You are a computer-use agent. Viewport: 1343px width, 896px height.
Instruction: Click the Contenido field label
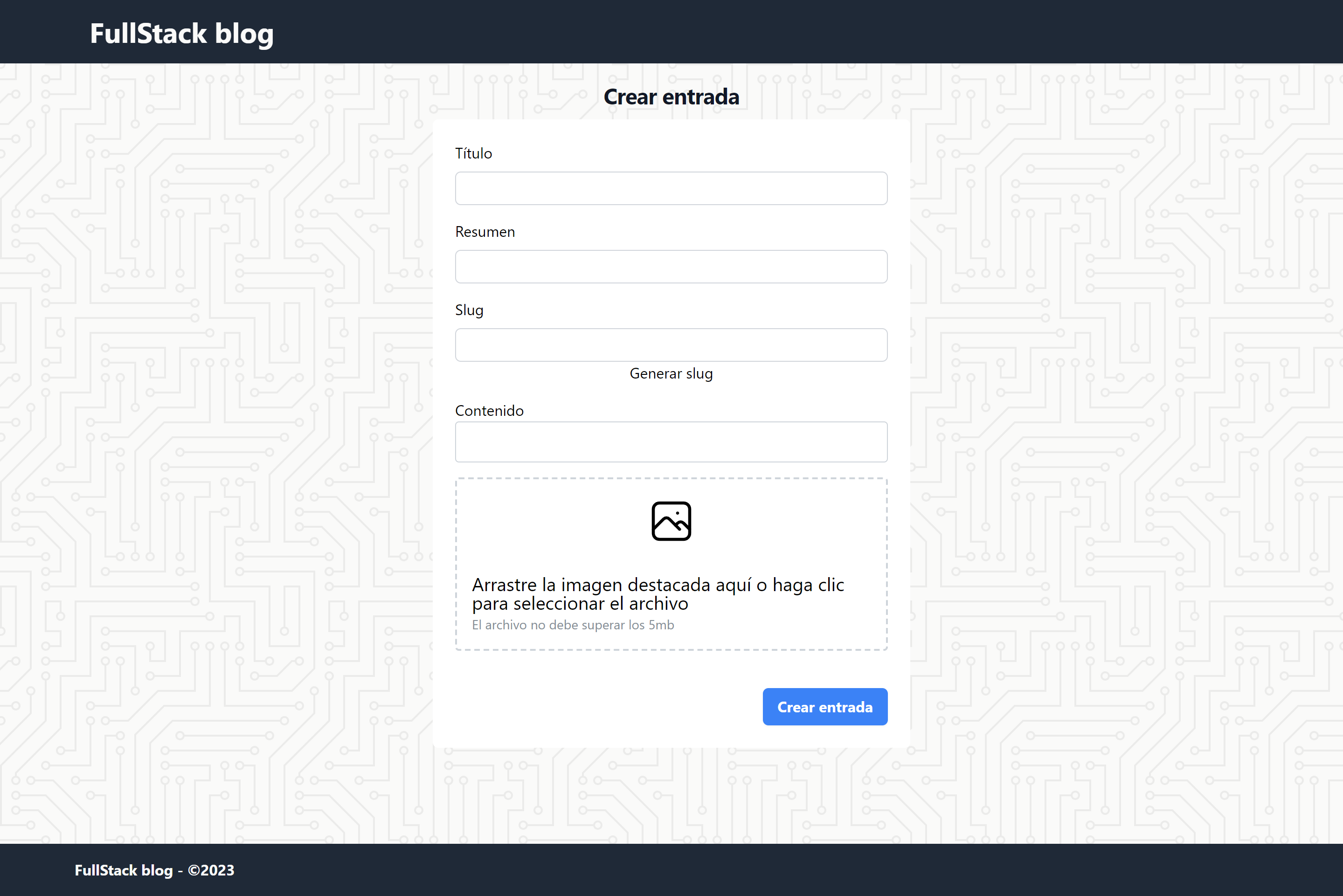(x=489, y=411)
